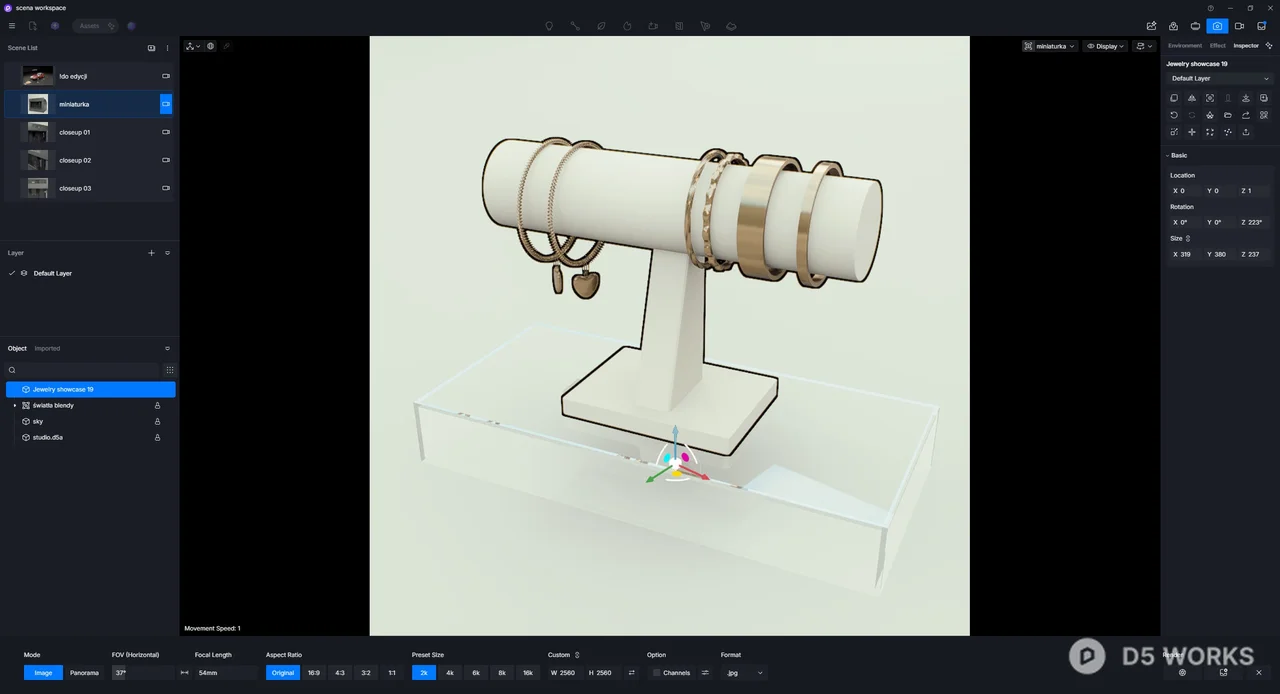Click the drop to ground icon
Image resolution: width=1280 pixels, height=694 pixels.
pos(1246,98)
